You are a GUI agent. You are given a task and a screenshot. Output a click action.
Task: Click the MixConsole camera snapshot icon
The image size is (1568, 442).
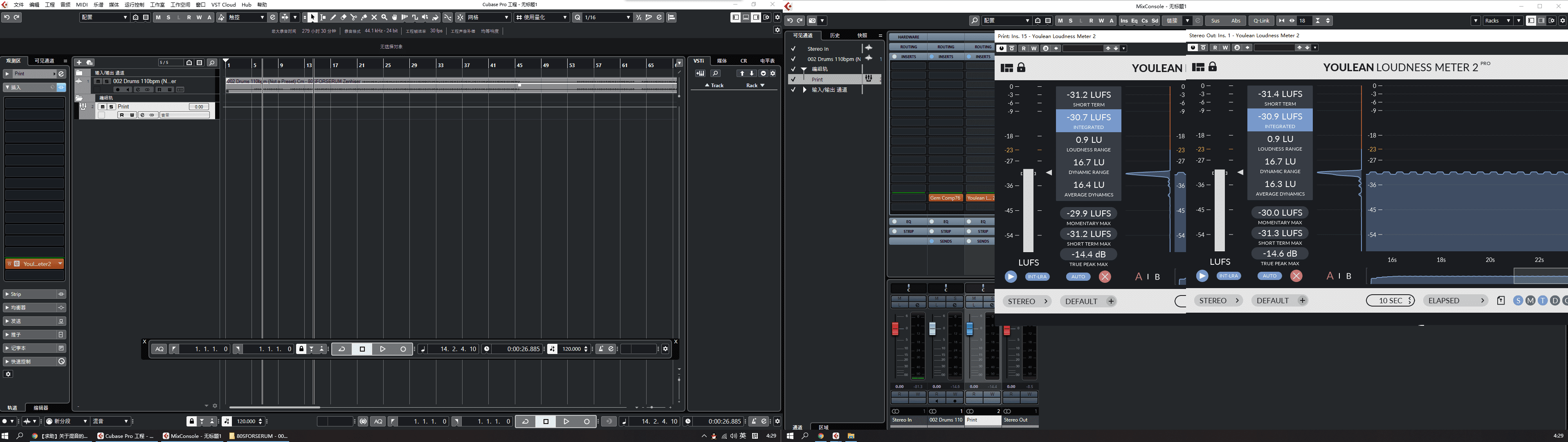812,21
